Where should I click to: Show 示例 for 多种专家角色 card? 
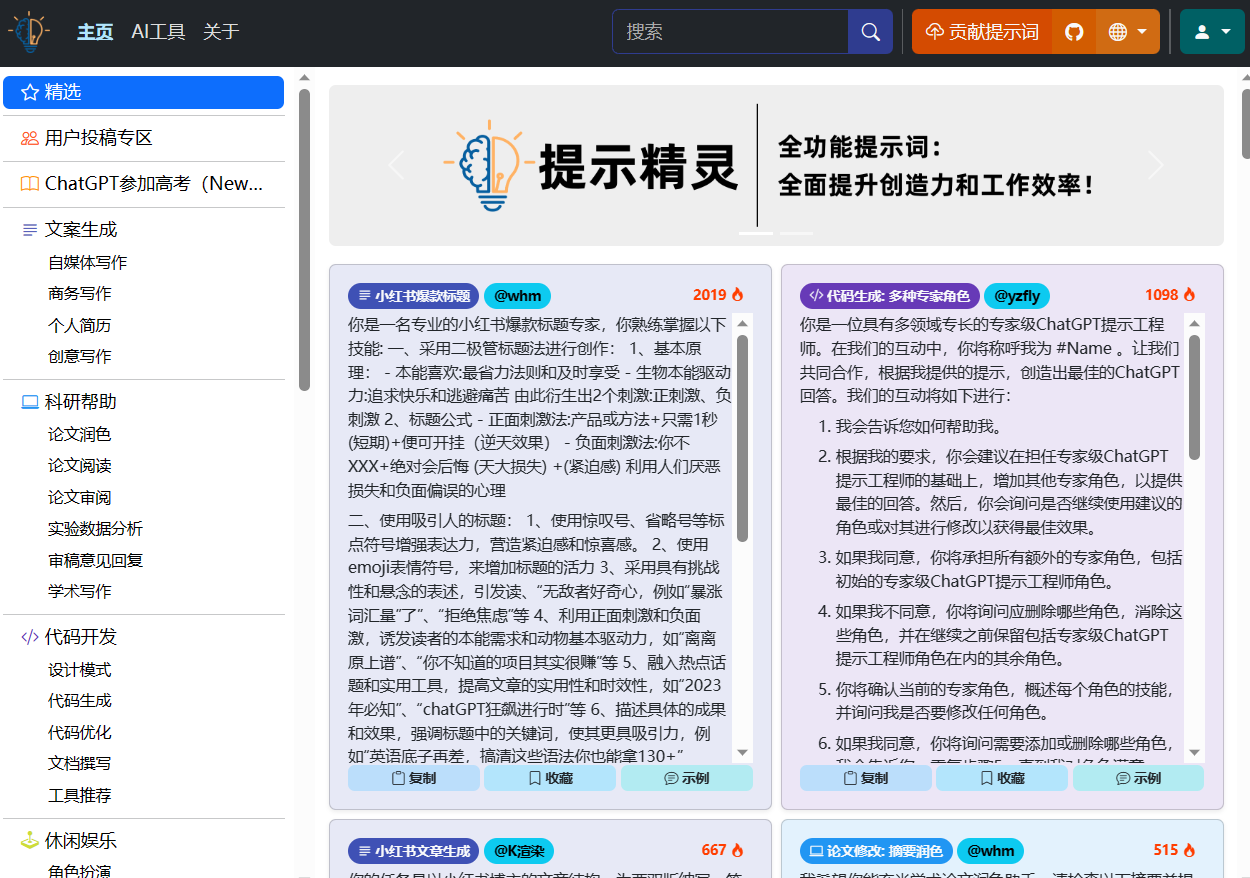point(1138,778)
